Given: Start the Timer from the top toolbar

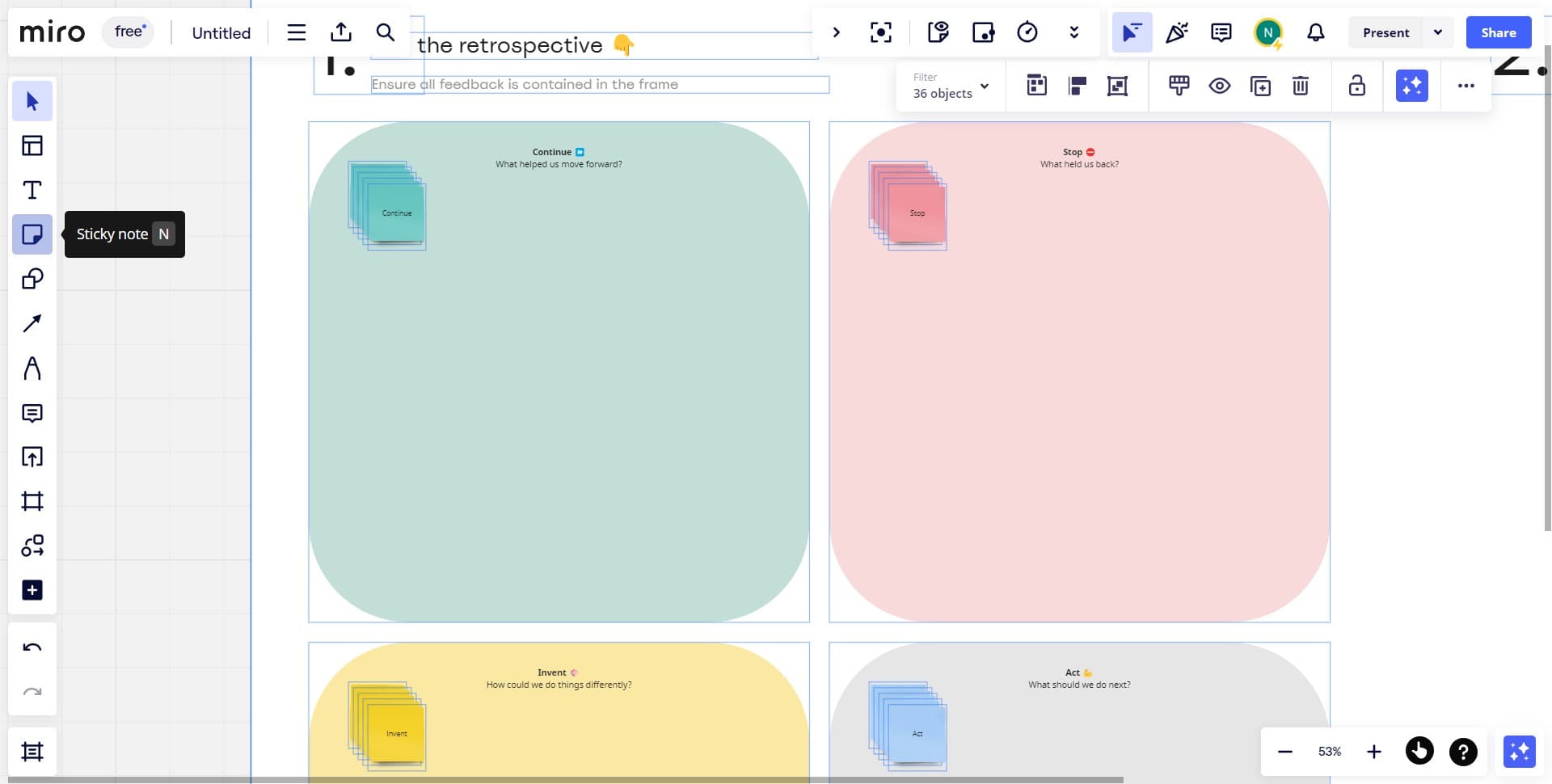Looking at the screenshot, I should tap(1027, 32).
